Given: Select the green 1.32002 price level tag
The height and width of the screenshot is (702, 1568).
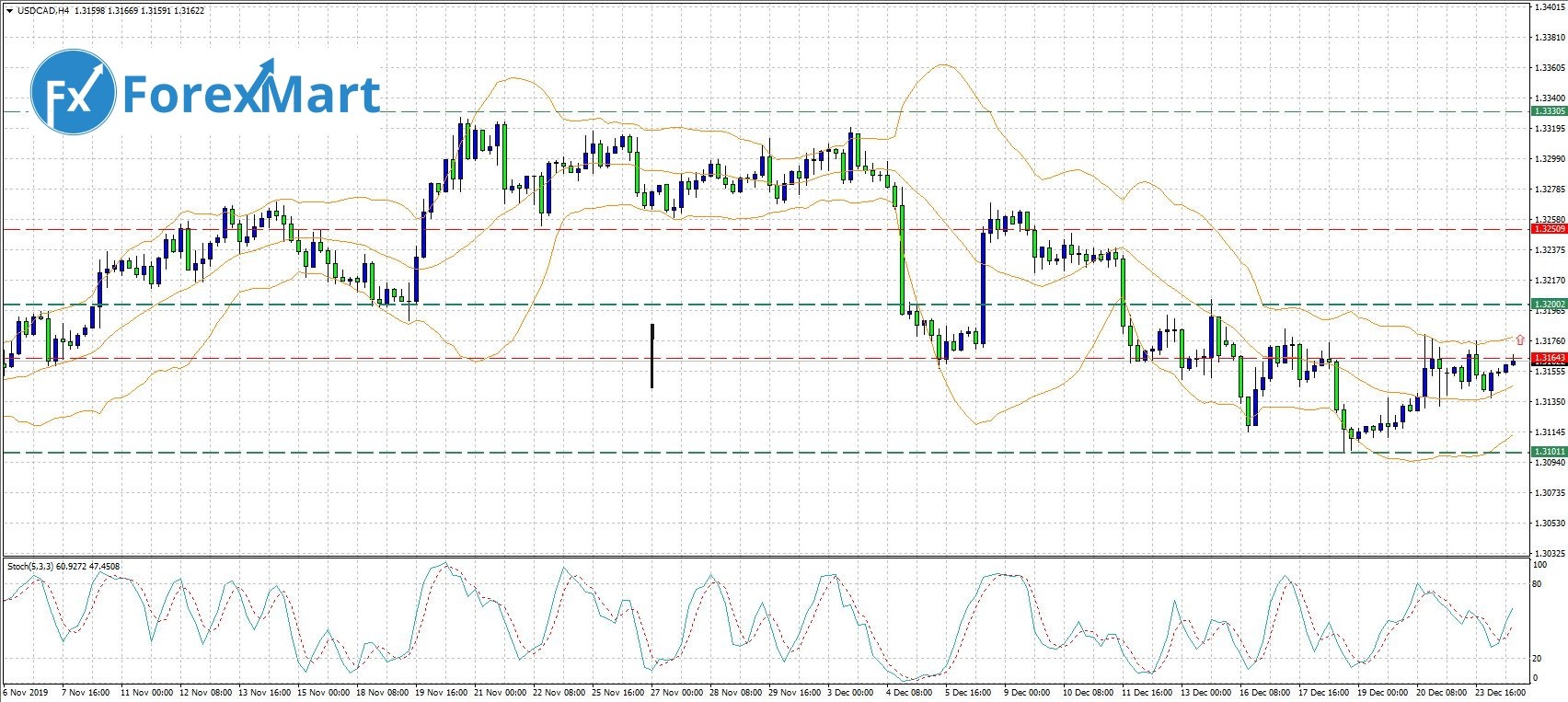Looking at the screenshot, I should [1549, 304].
